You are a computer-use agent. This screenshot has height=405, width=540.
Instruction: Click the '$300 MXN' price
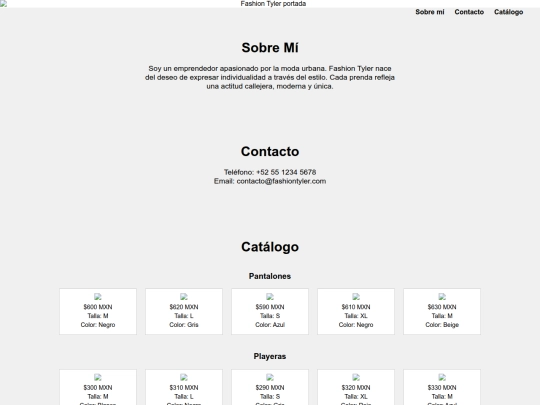click(98, 388)
